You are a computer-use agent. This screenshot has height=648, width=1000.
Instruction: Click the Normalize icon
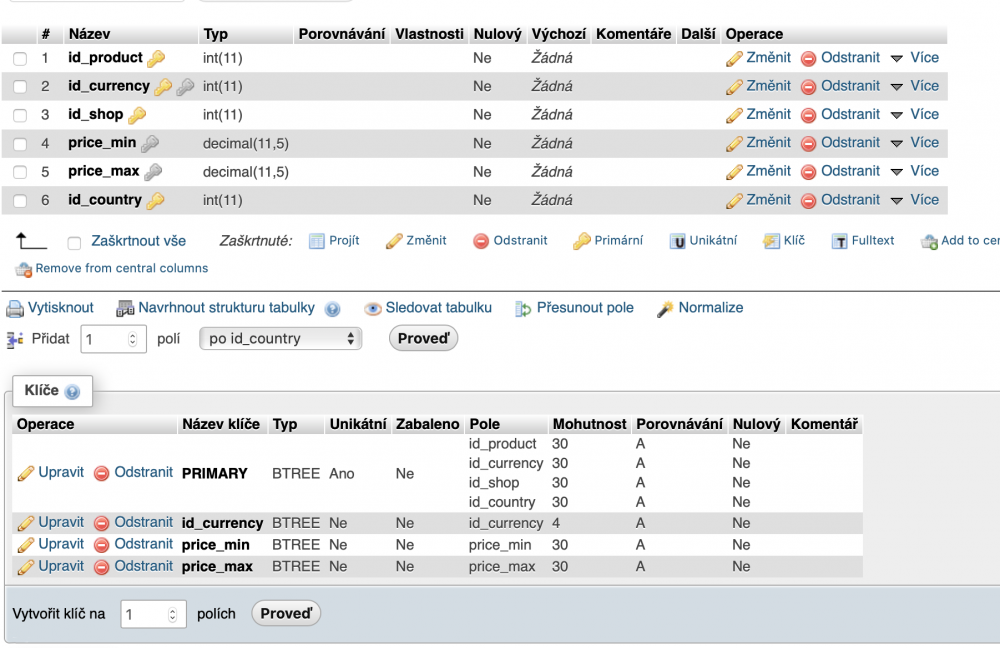pos(662,307)
